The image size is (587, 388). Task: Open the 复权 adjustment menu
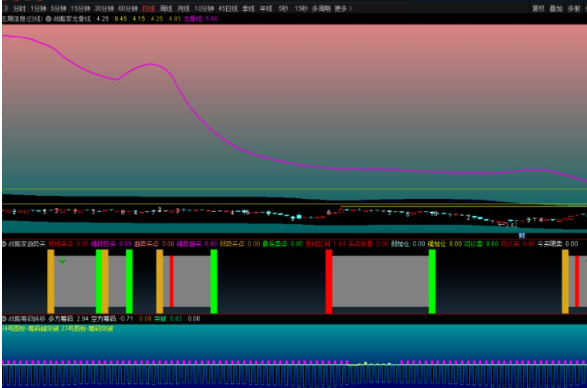(538, 8)
